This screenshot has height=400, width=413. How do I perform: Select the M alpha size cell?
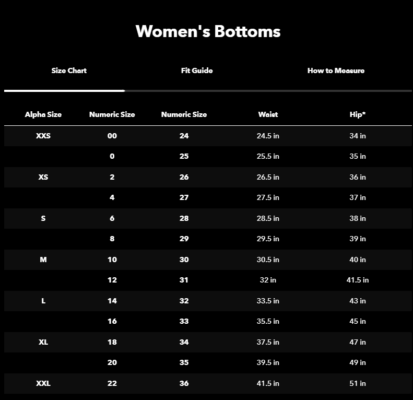(x=43, y=259)
